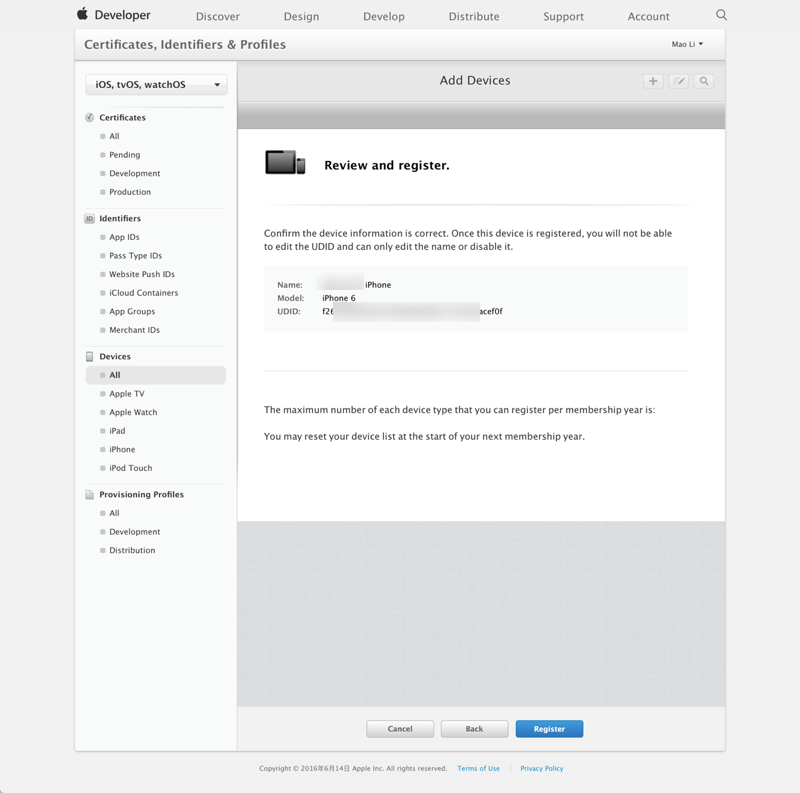Click the Developer home link
This screenshot has width=800, height=793.
122,15
